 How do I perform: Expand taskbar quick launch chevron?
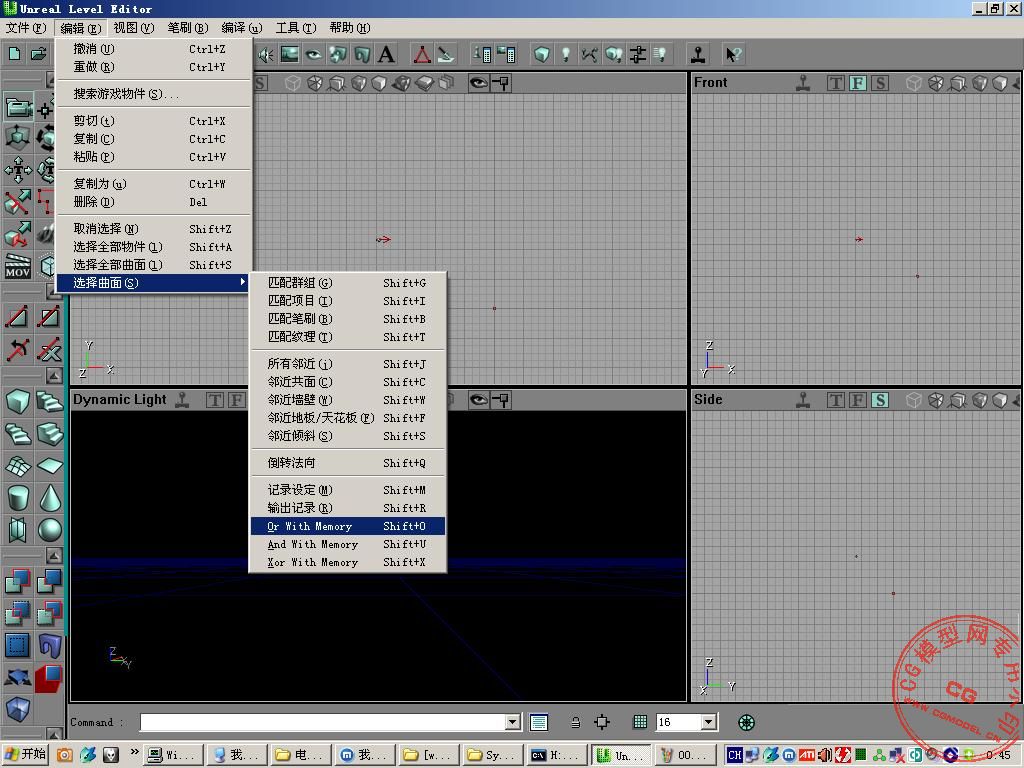coord(134,752)
